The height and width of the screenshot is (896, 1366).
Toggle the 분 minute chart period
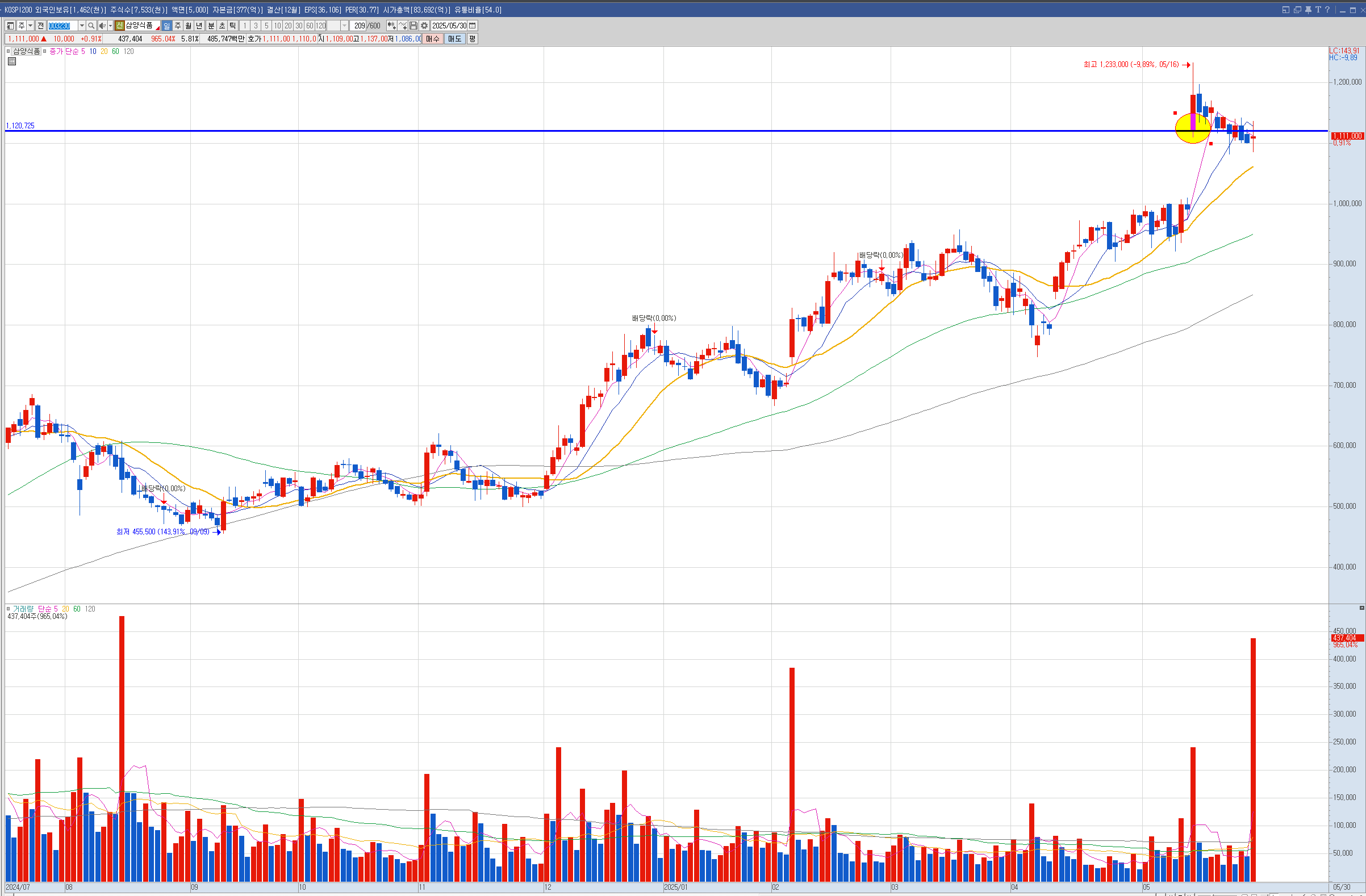(211, 26)
